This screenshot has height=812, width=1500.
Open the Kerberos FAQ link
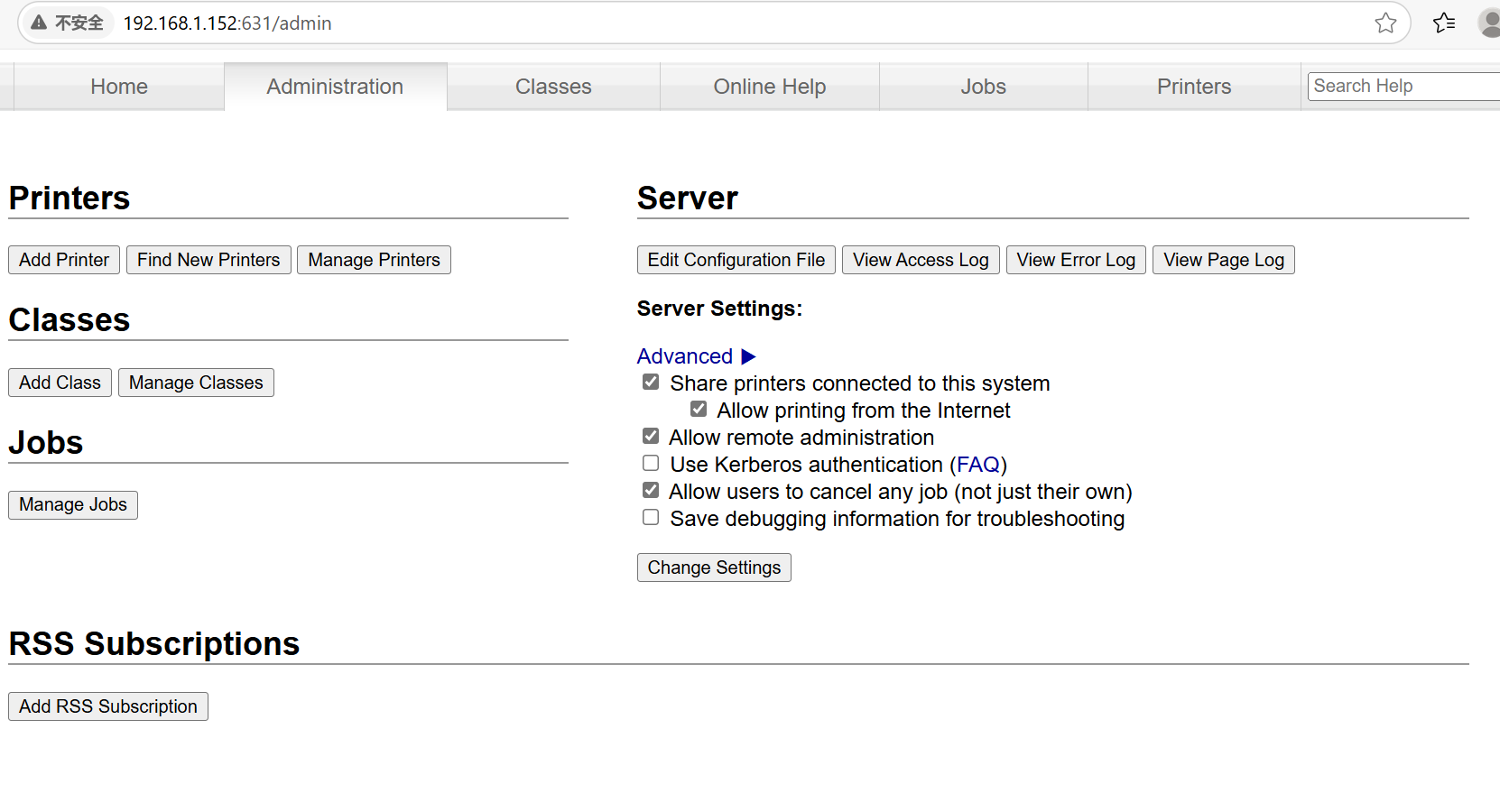coord(978,465)
